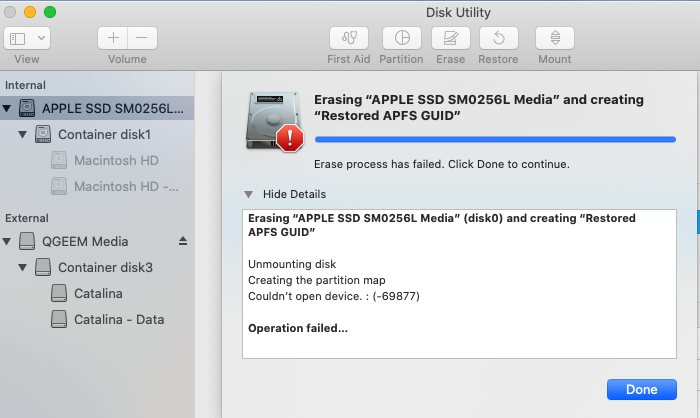Select the QGEEM Media label
The image size is (700, 418).
[85, 242]
